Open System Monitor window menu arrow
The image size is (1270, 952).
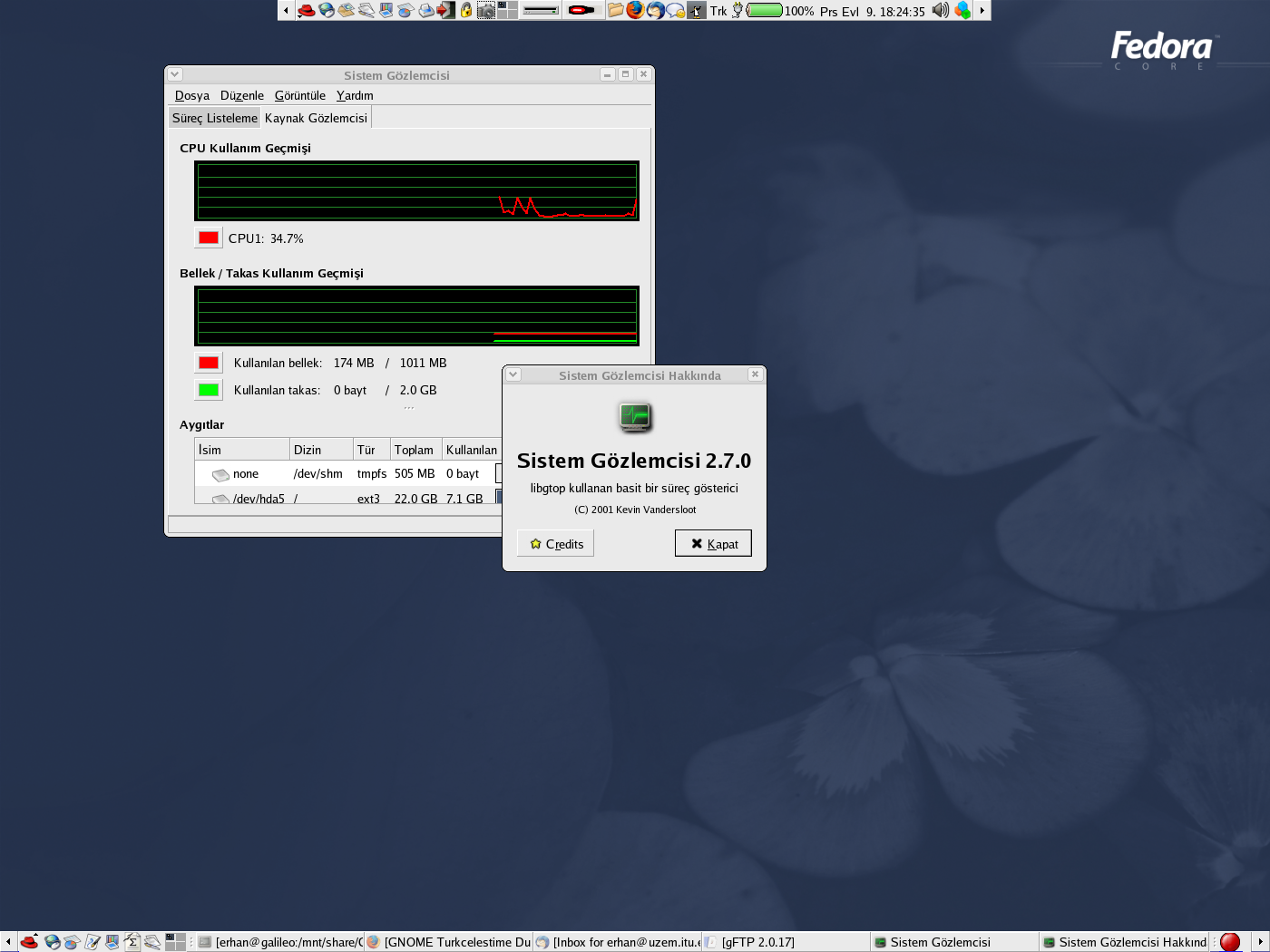175,74
